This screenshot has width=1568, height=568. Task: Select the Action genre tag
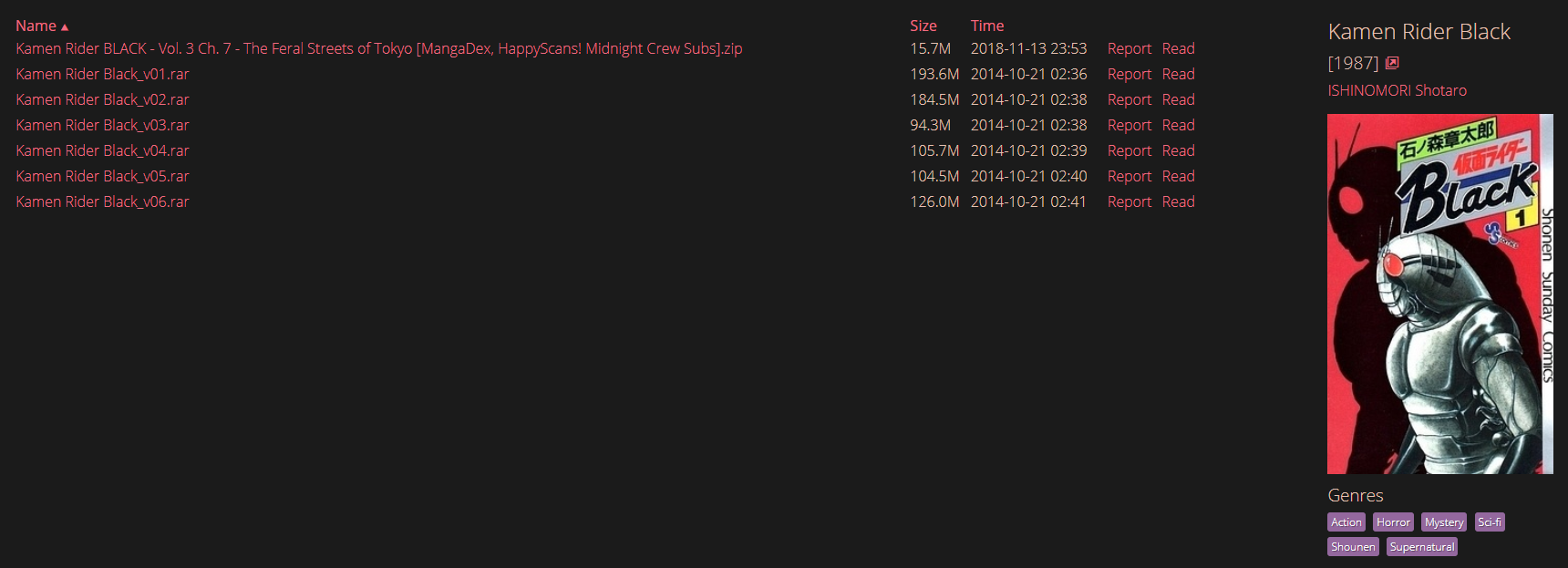pyautogui.click(x=1346, y=522)
